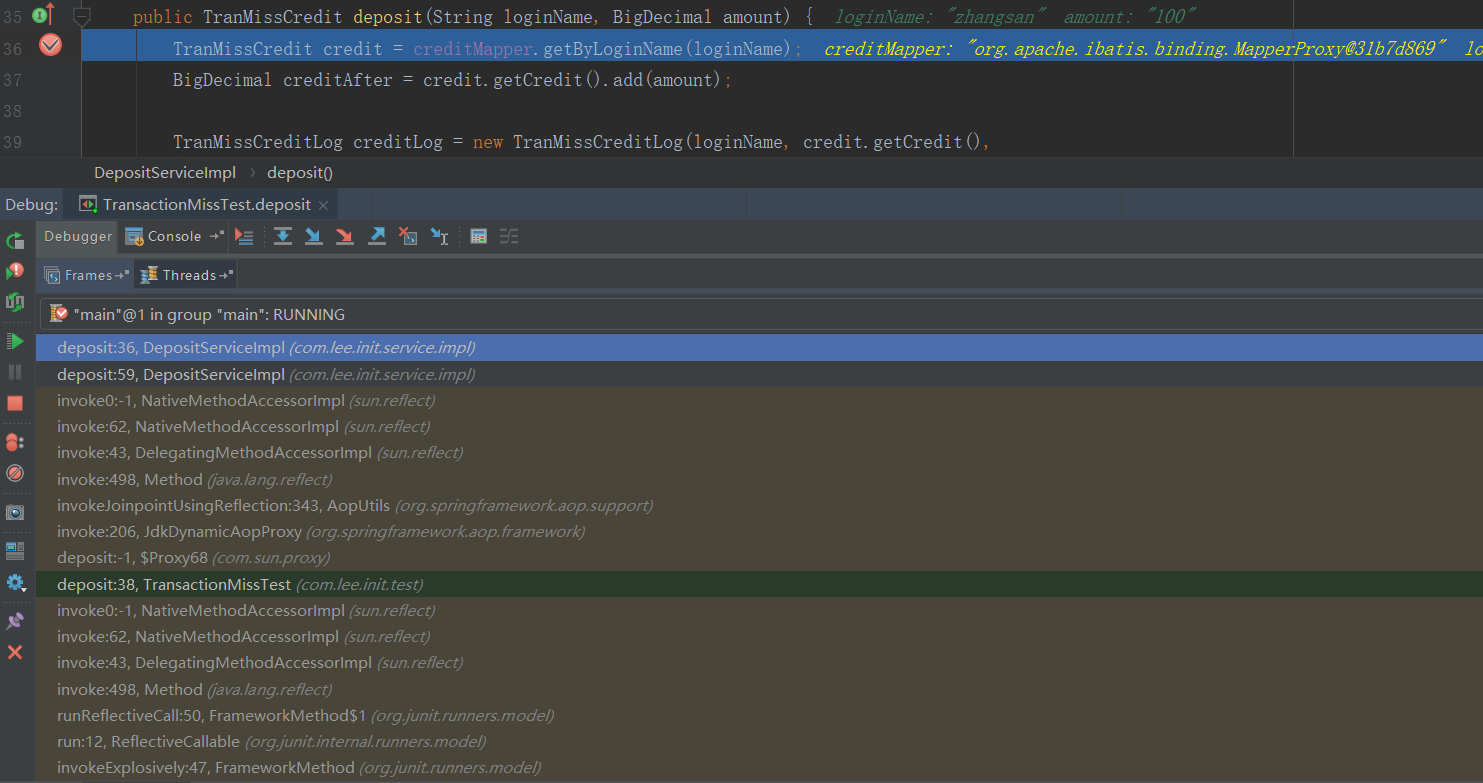This screenshot has width=1483, height=783.
Task: Click deposit() in the breadcrumb
Action: (300, 172)
